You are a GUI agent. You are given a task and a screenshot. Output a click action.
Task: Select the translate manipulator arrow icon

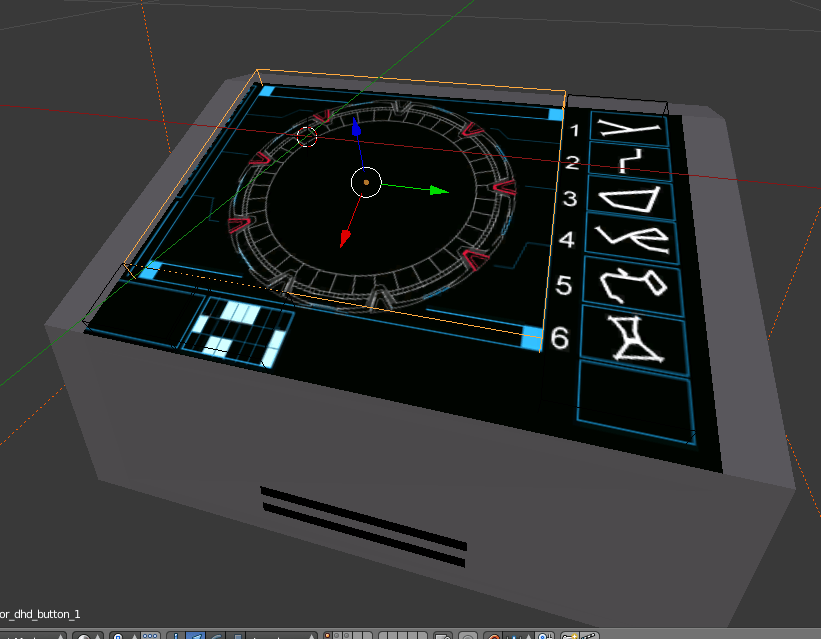pyautogui.click(x=198, y=636)
